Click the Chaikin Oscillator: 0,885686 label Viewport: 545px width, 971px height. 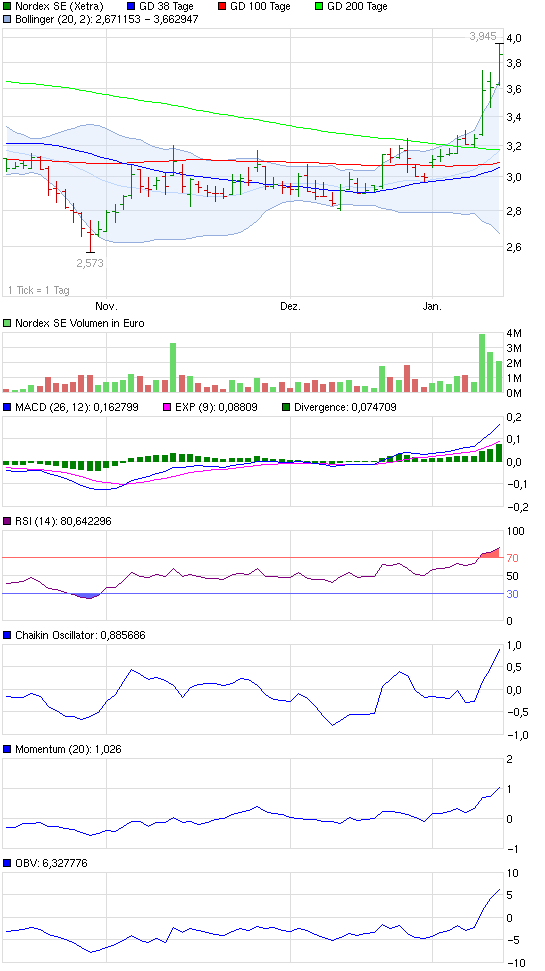tap(80, 635)
